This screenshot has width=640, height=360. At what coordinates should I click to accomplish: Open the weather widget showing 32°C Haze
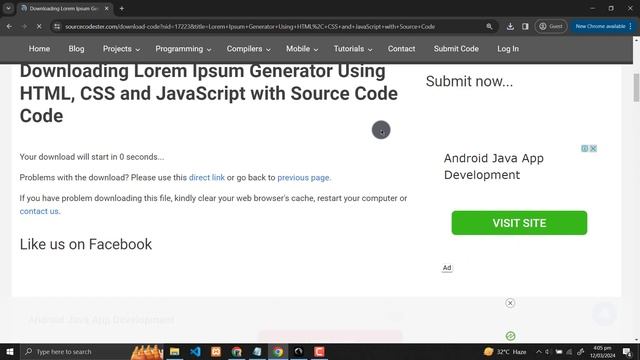[505, 351]
